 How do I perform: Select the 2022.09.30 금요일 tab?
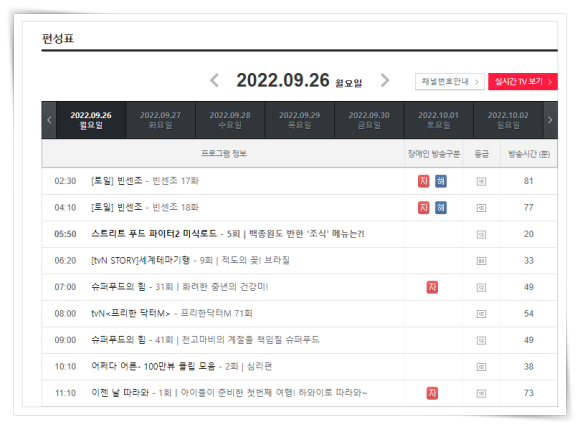[369, 120]
